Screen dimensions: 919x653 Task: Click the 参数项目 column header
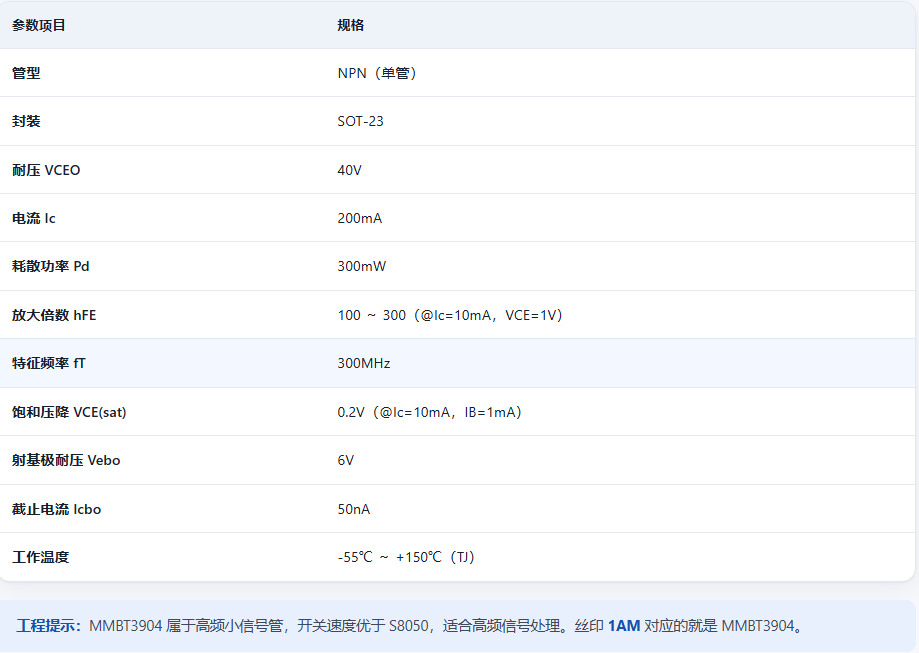[x=39, y=25]
